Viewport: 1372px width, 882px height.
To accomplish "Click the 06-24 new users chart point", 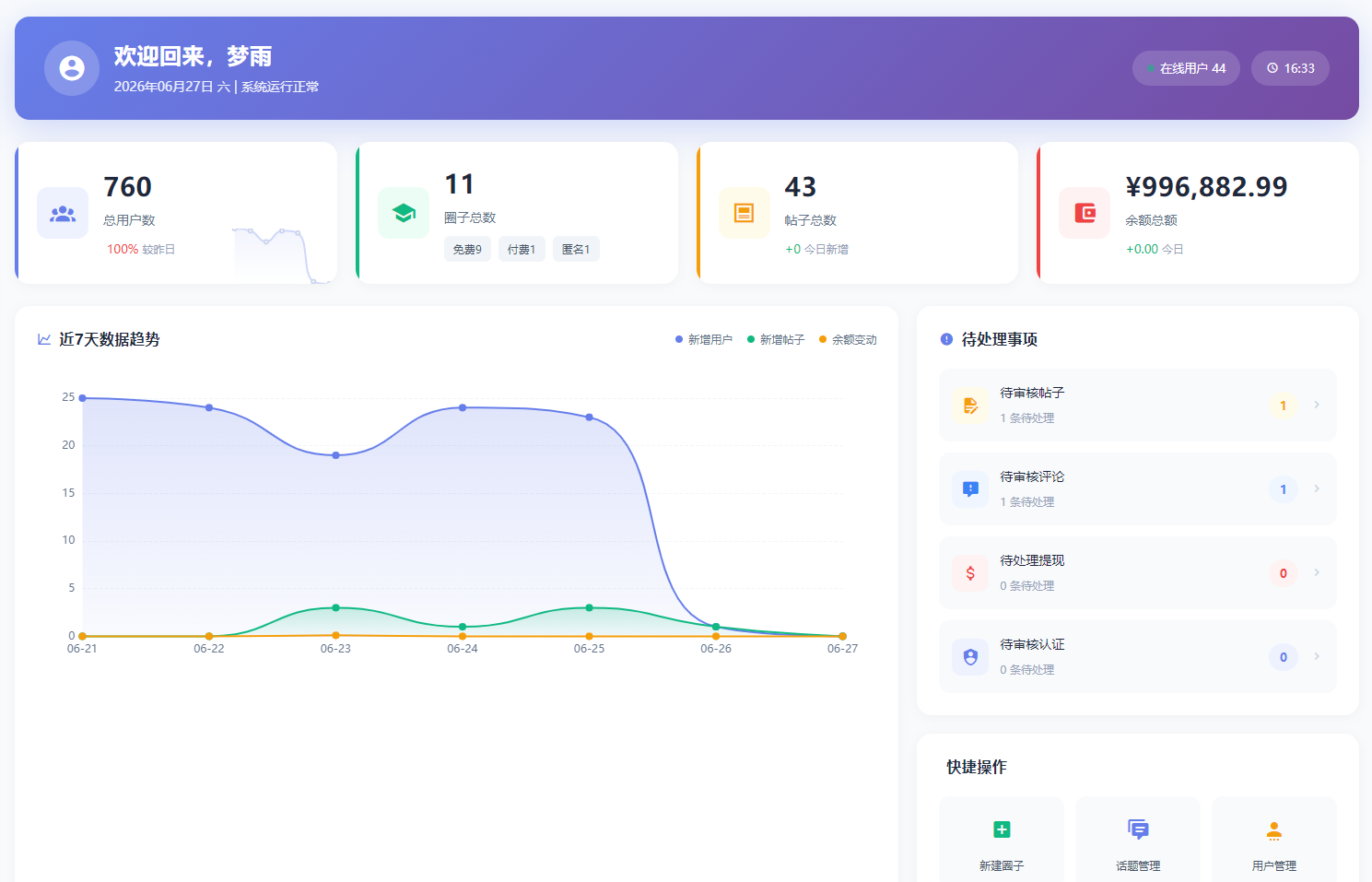I will (x=463, y=407).
